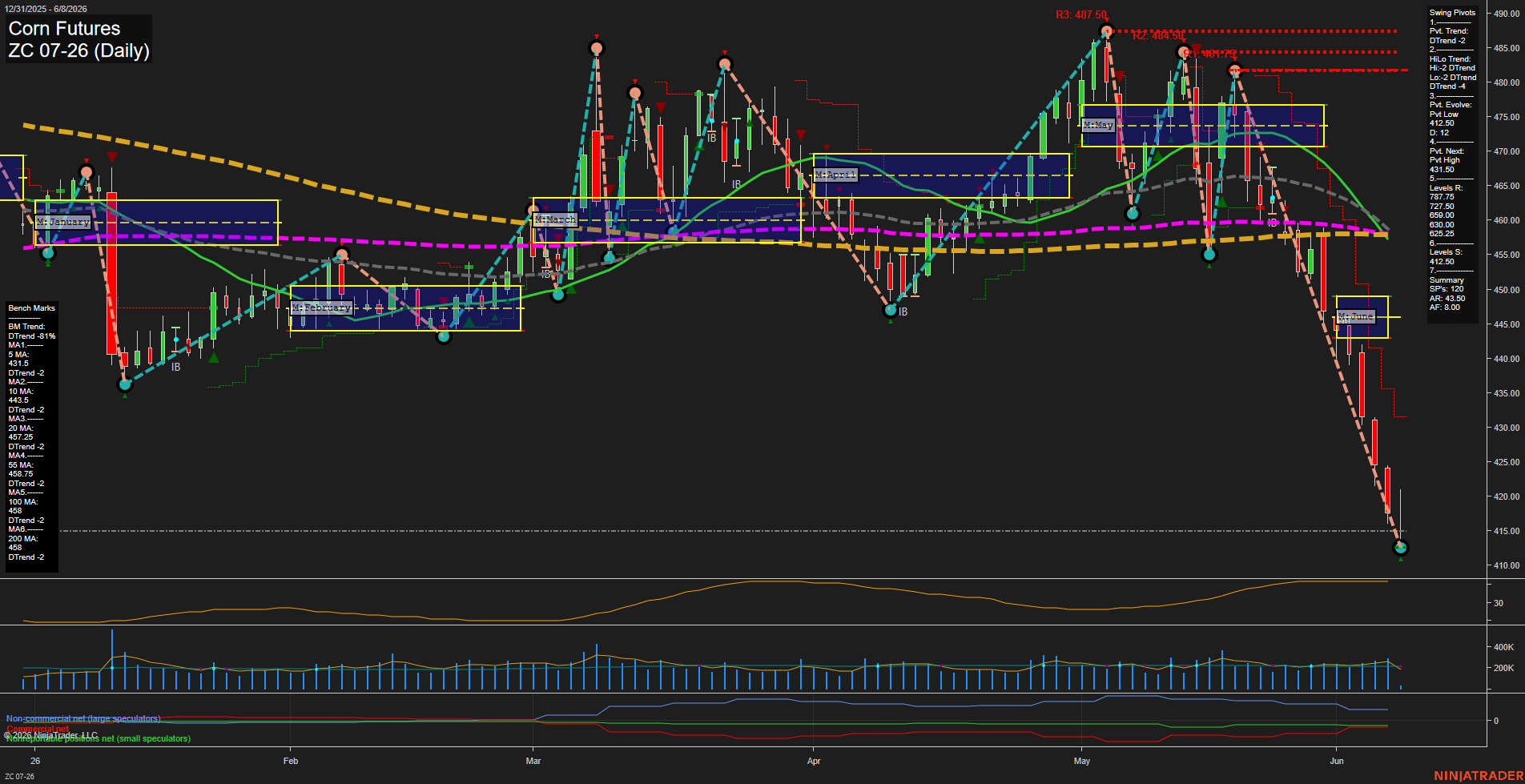Select the Hi:-2 DTrend entry
This screenshot has height=784, width=1525.
1452,68
